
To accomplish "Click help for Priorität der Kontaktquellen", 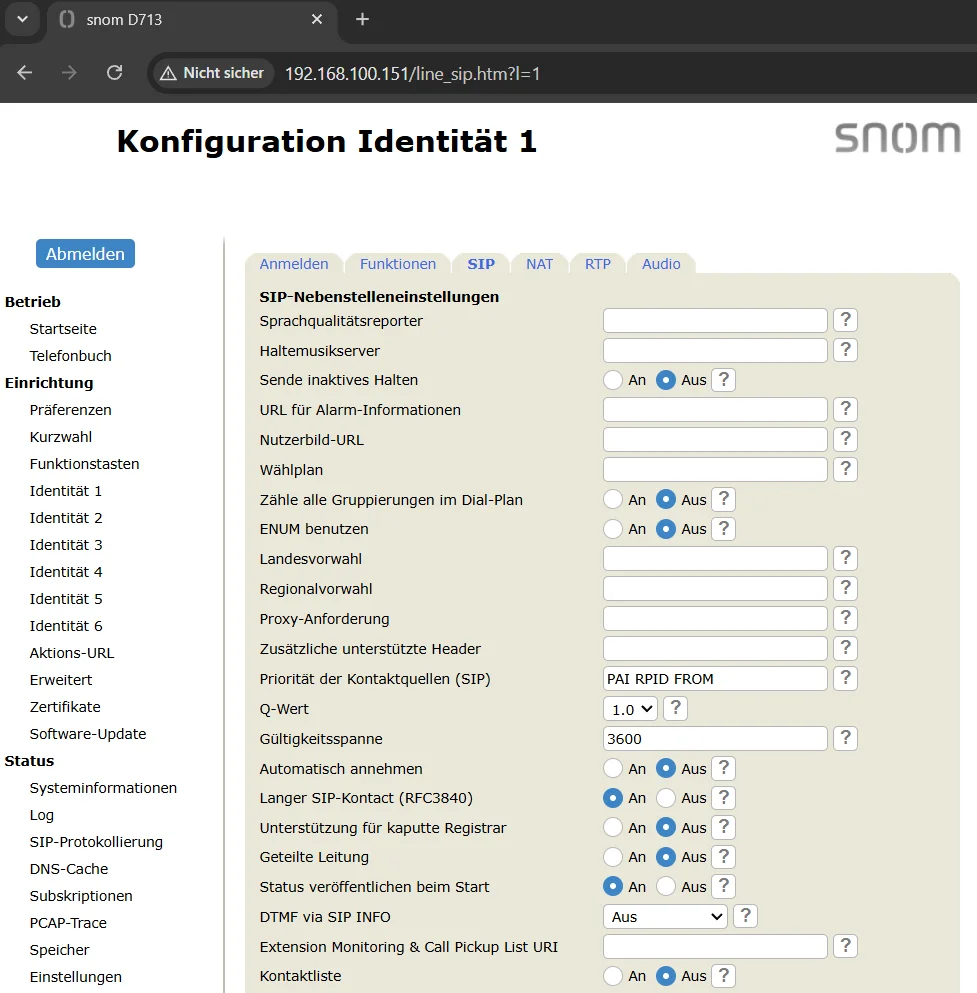I will 845,678.
